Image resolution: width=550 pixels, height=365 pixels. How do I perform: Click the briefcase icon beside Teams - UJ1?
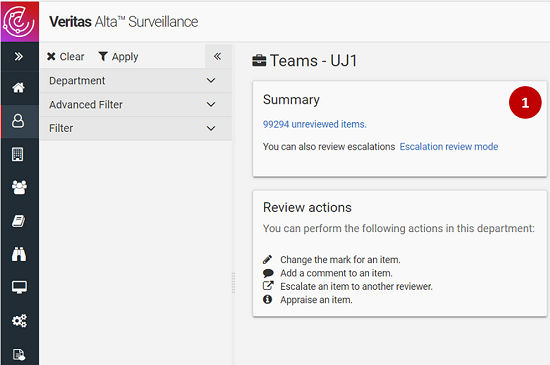[x=259, y=61]
